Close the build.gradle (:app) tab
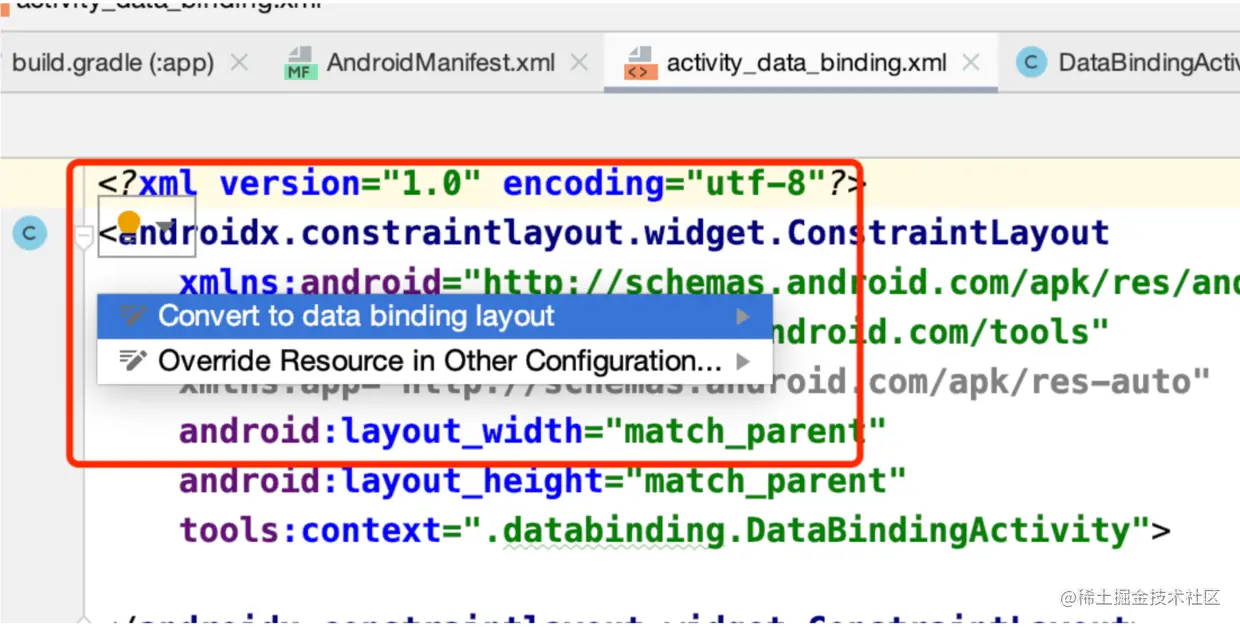 click(239, 63)
